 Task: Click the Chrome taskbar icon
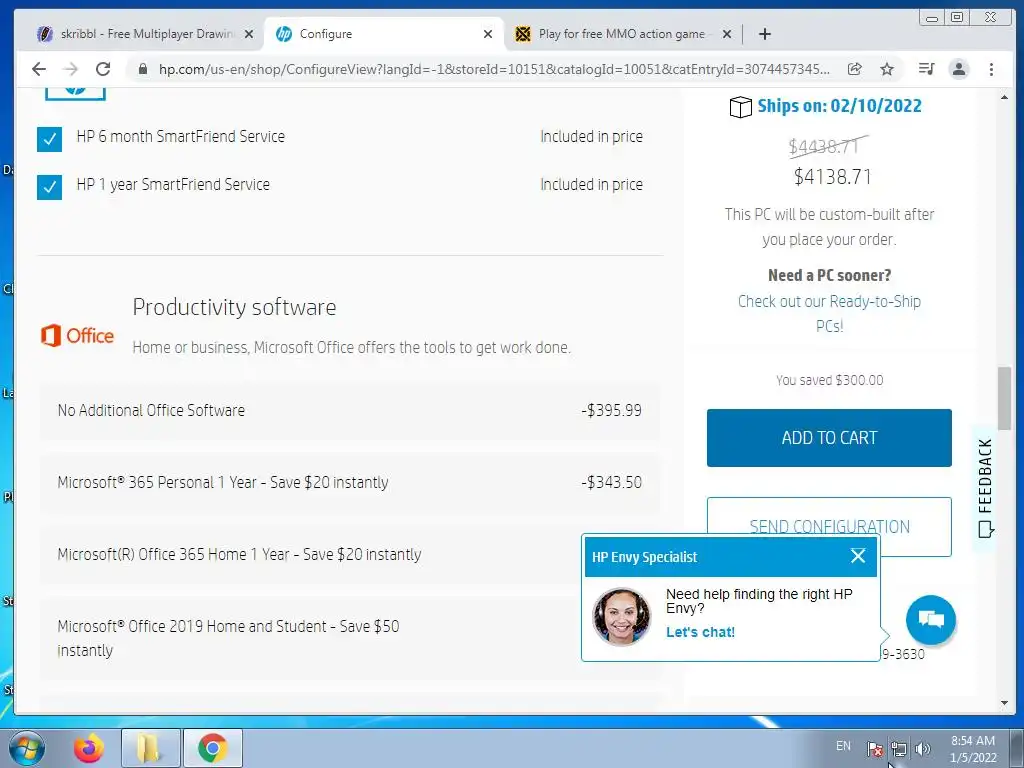(212, 748)
